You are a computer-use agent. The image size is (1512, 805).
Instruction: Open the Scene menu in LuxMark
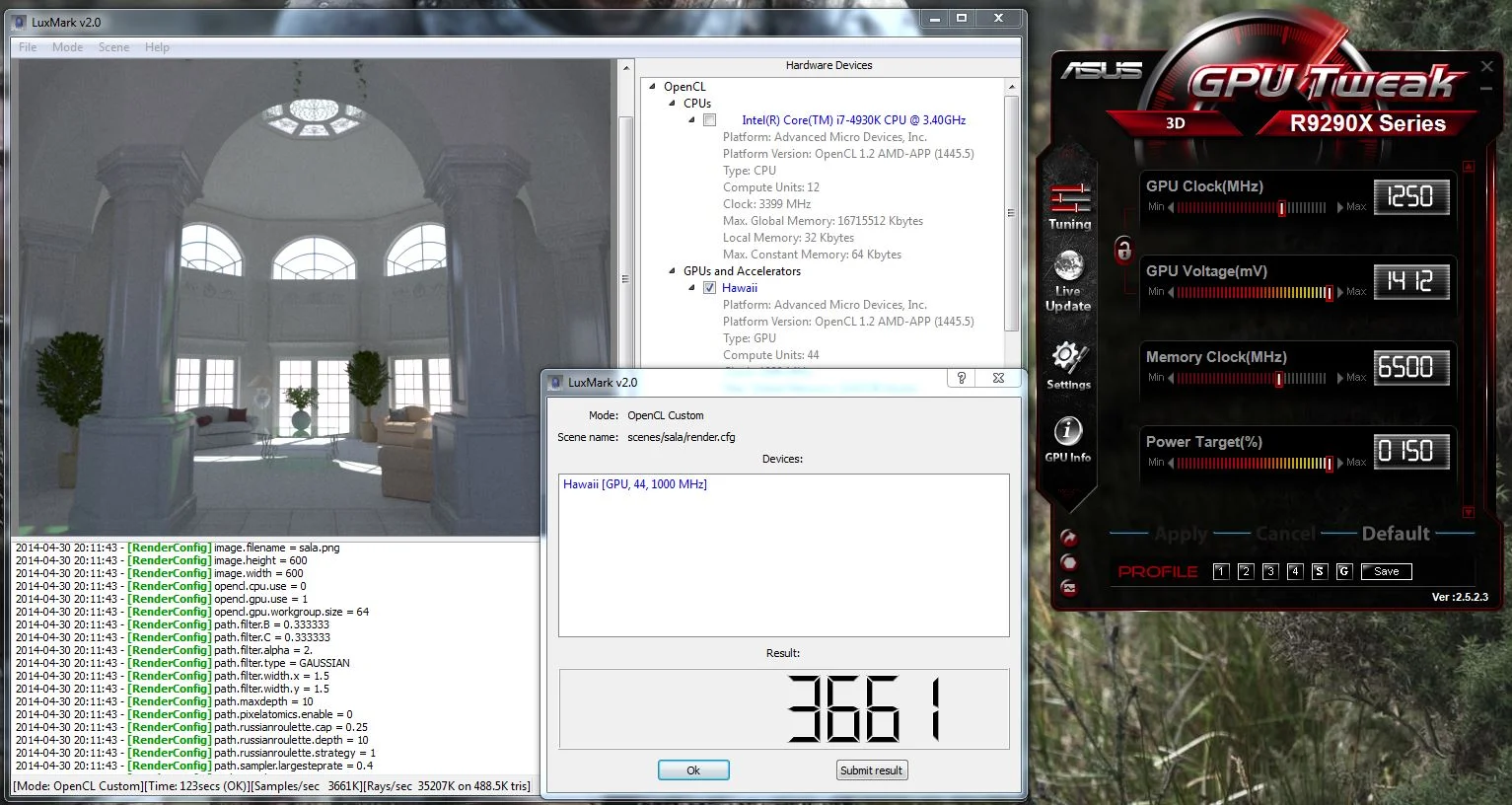[x=113, y=47]
